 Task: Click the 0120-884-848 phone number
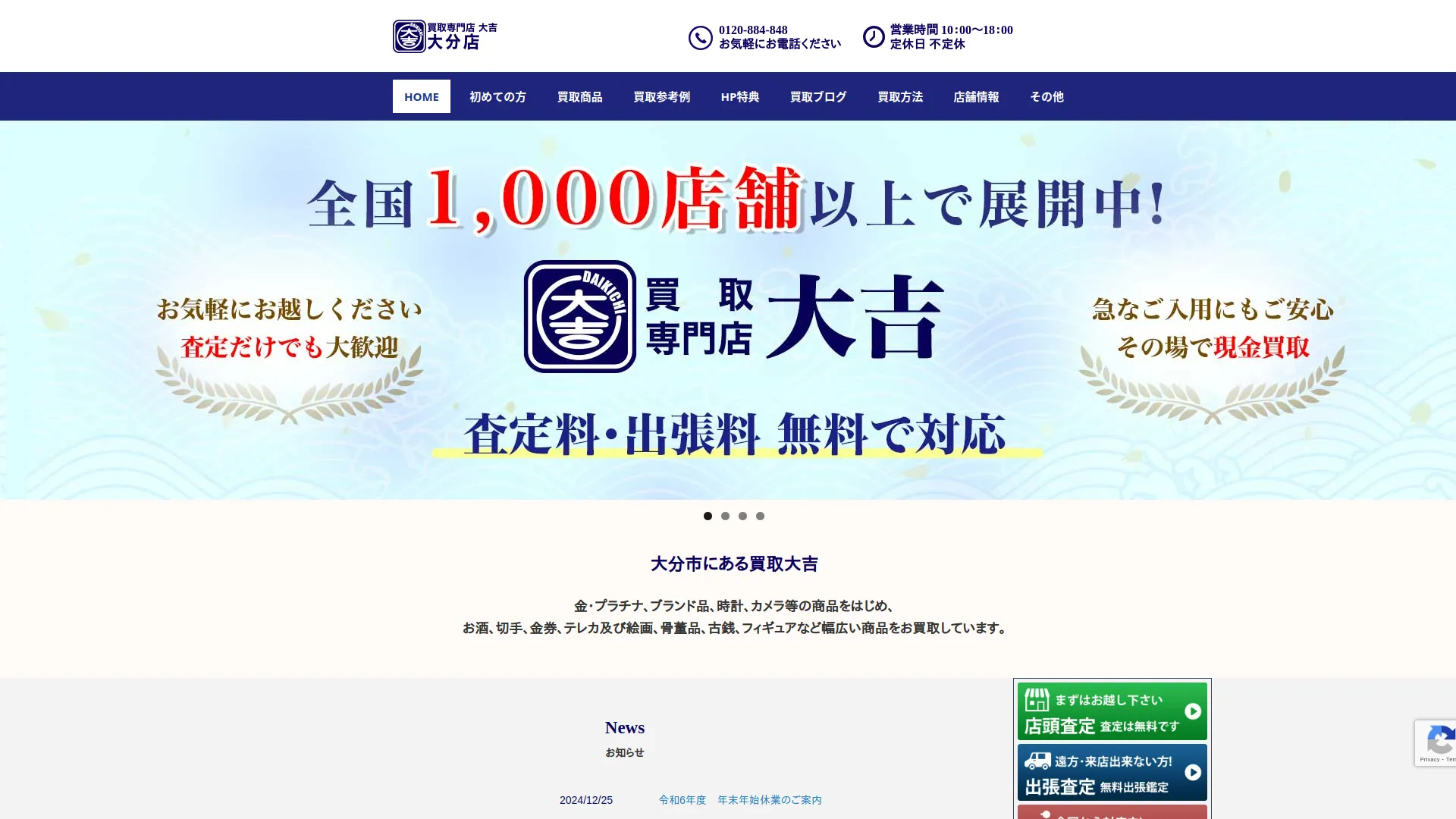753,30
